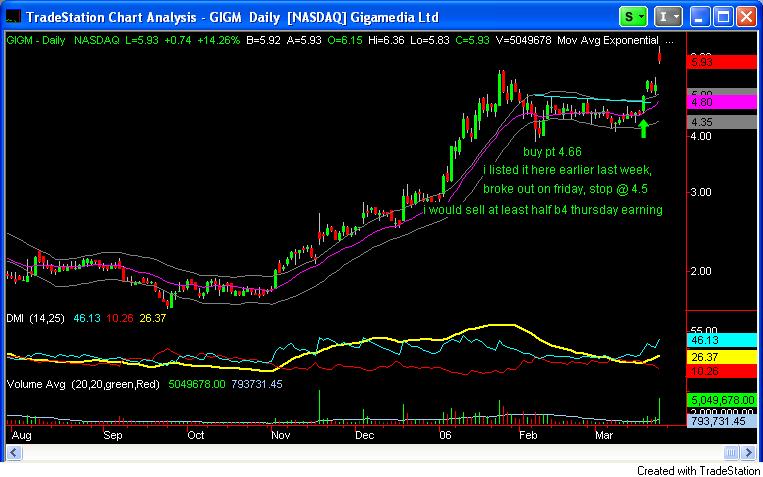Click the 'Dec' date axis label
763x477 pixels.
(x=364, y=435)
